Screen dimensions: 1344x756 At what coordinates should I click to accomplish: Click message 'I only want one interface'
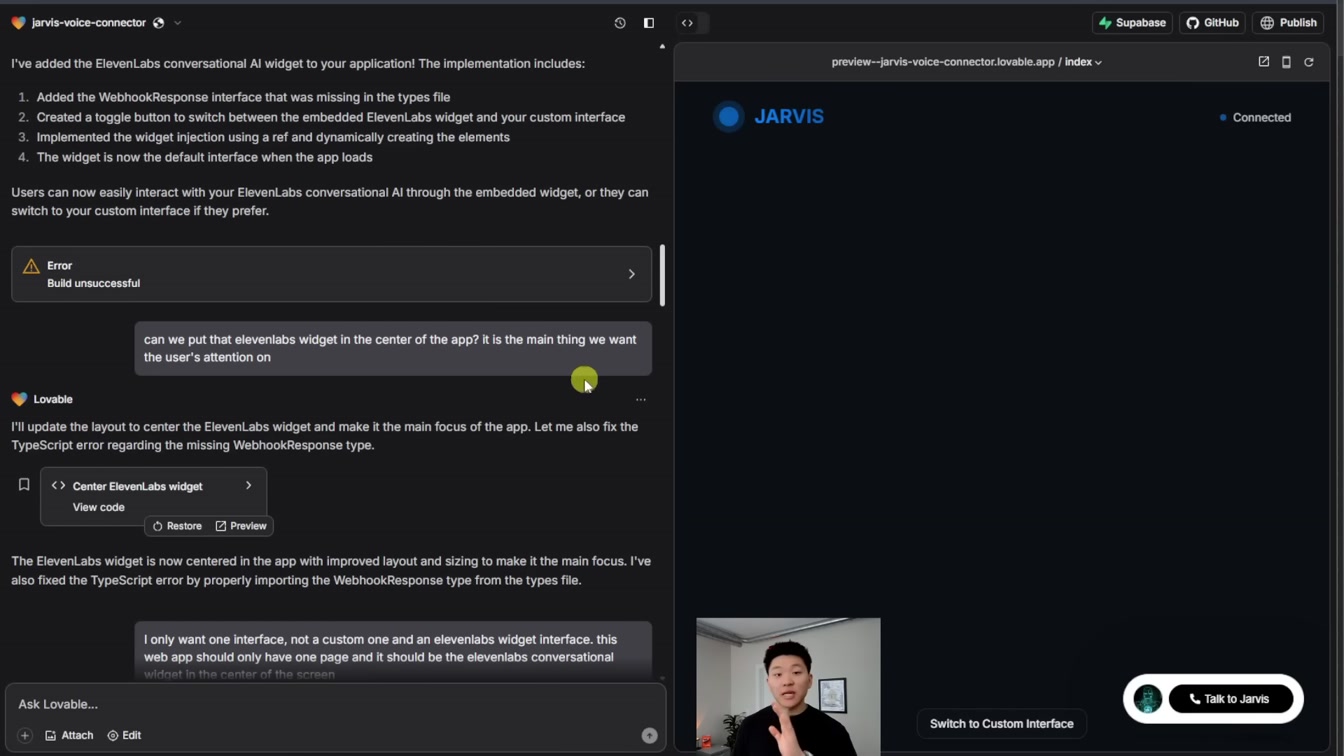(393, 652)
